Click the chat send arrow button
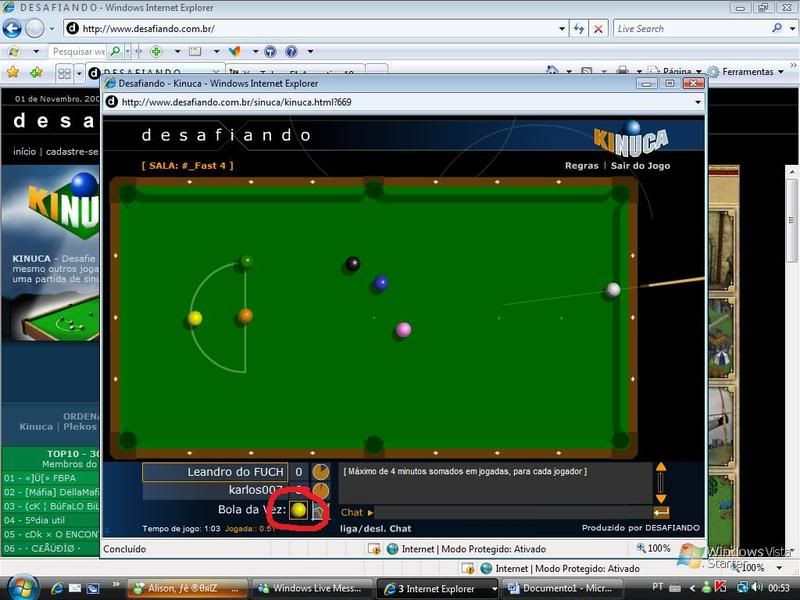This screenshot has width=800, height=600. (660, 513)
